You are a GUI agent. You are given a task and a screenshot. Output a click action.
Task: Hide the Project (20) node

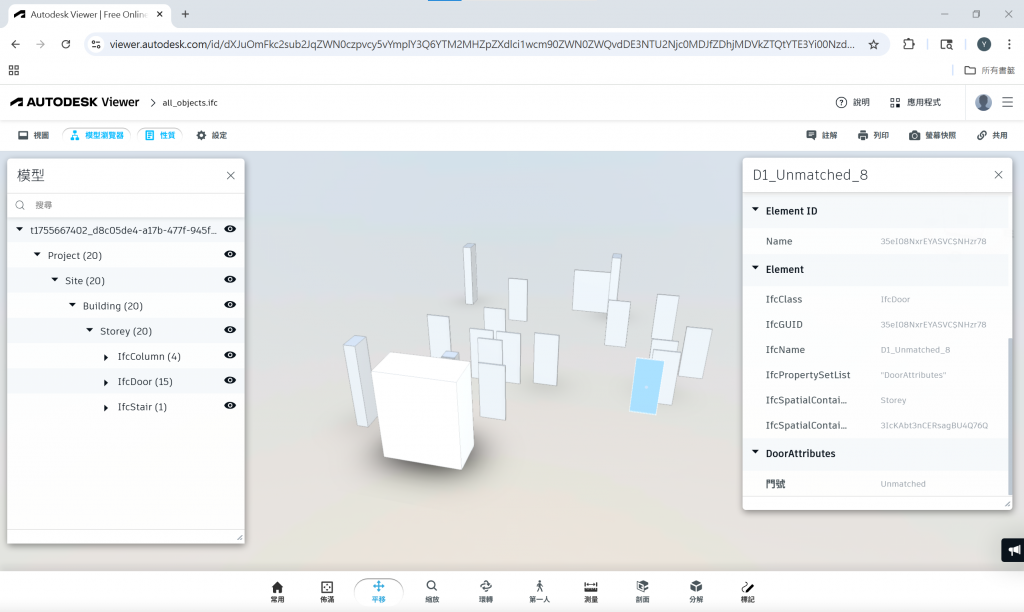pyautogui.click(x=230, y=255)
